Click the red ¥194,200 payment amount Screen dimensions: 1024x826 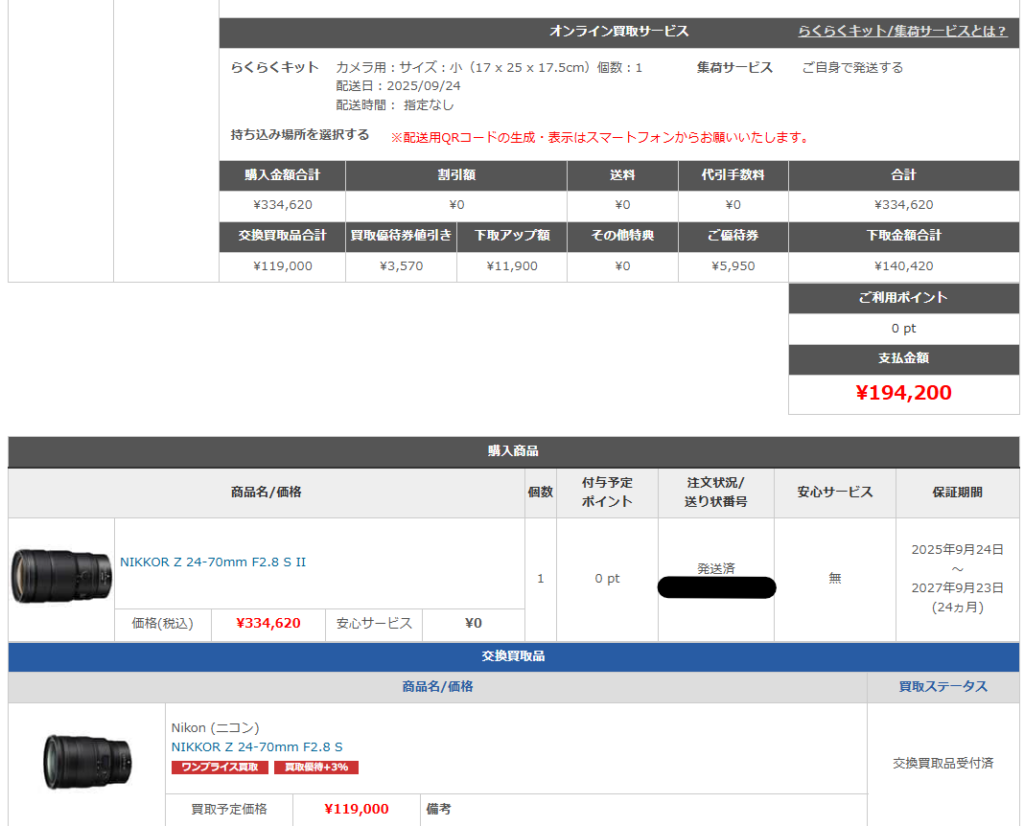tap(903, 393)
